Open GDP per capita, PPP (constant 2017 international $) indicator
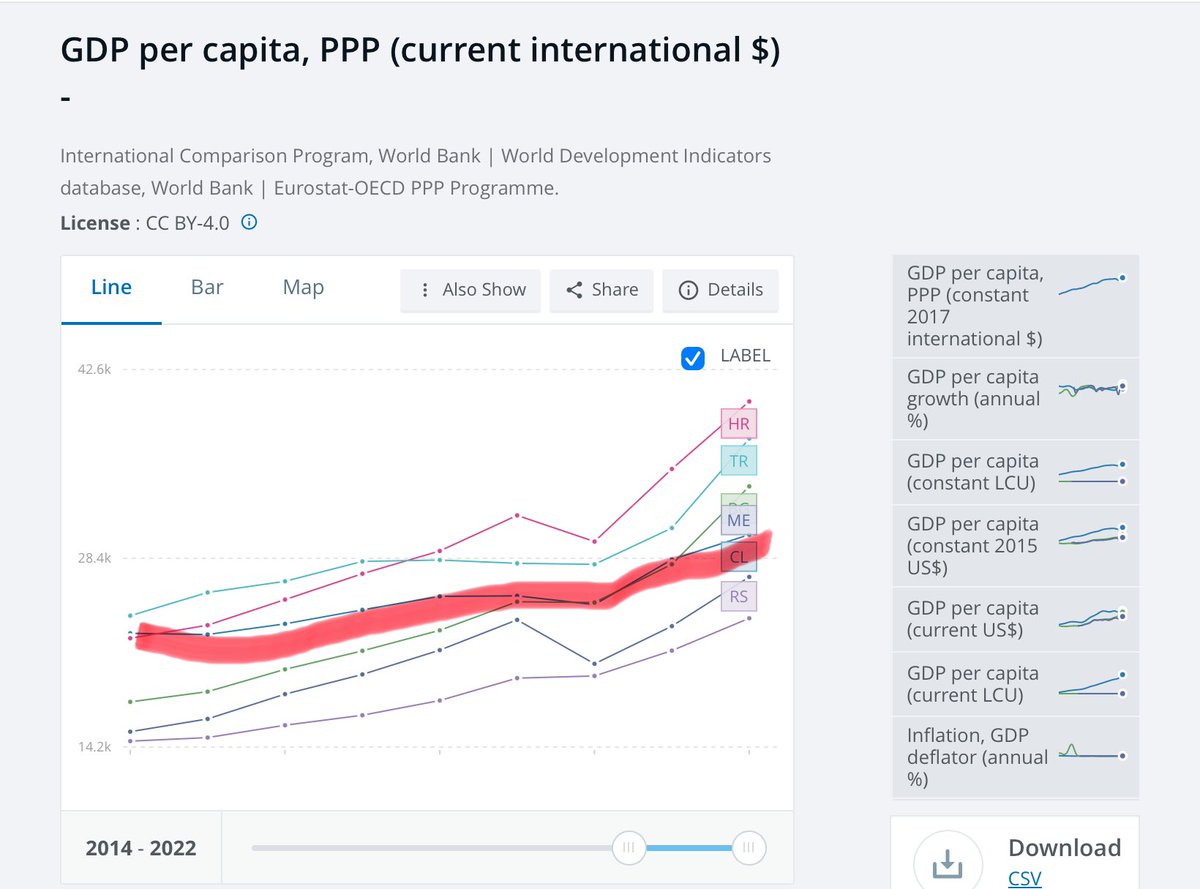This screenshot has width=1200, height=889. click(x=1016, y=306)
